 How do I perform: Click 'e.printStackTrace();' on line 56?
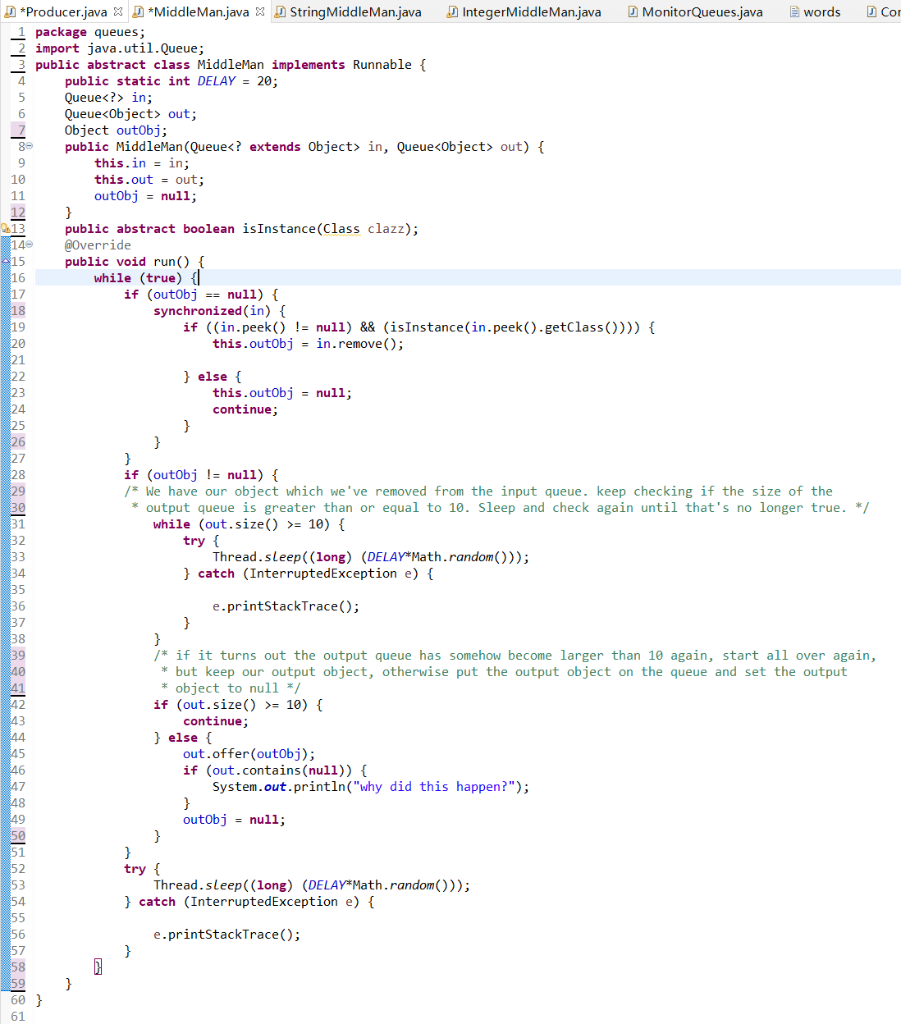(x=227, y=934)
